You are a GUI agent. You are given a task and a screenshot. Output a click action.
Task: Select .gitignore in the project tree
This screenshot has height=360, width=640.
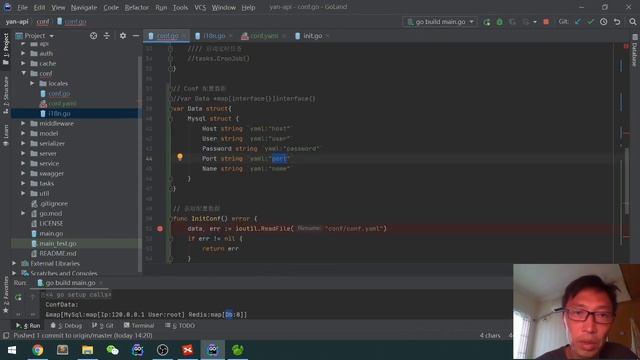click(53, 204)
